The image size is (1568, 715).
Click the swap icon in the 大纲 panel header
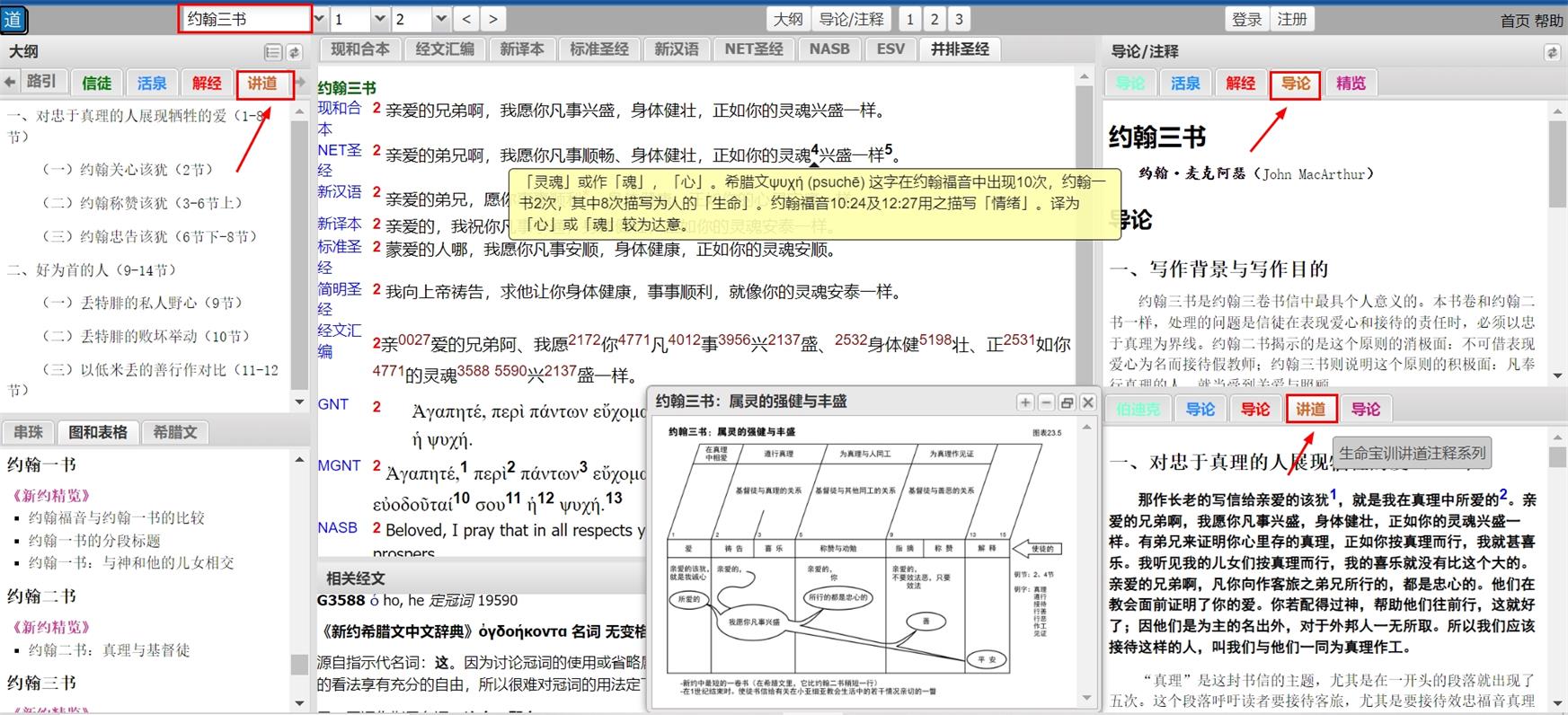point(294,52)
